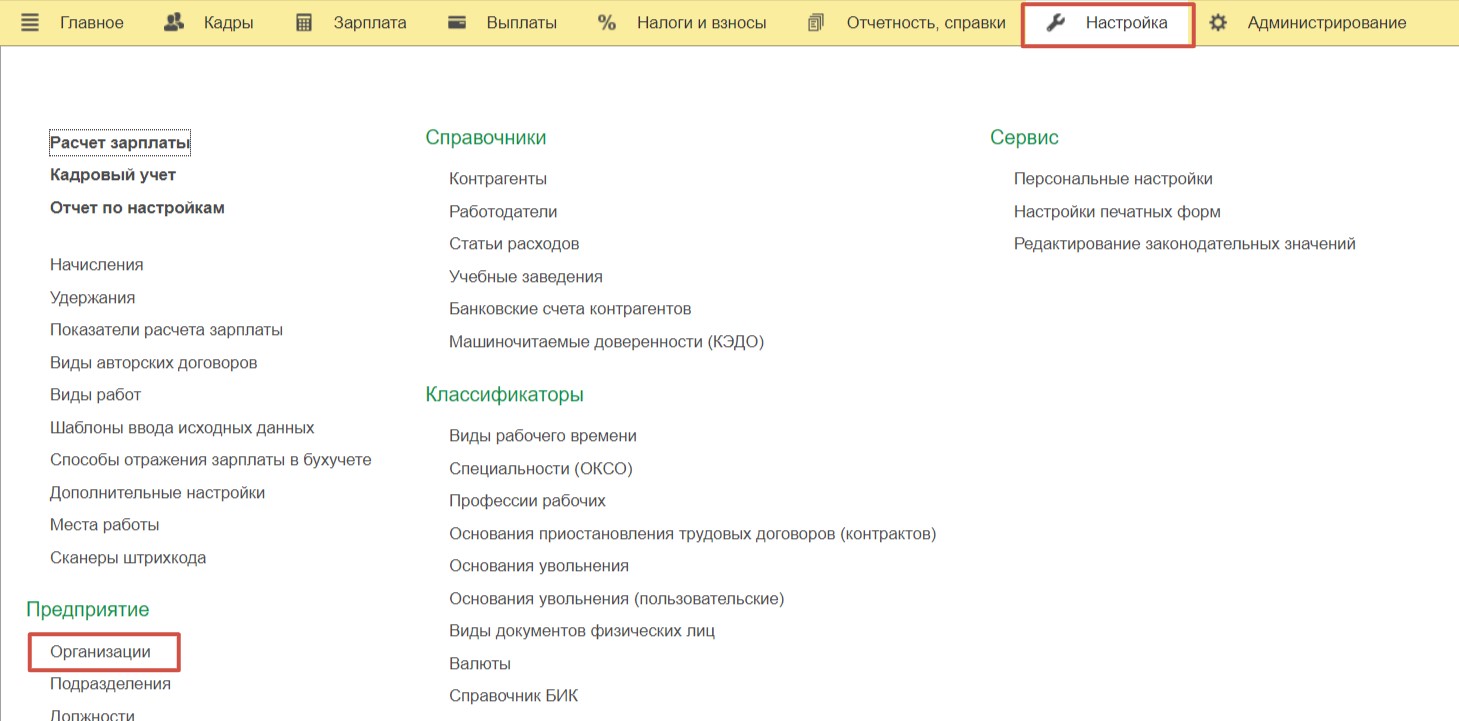Screen dimensions: 1459x721
Task: Click the calculator icon beside Зарплата
Action: click(x=304, y=23)
